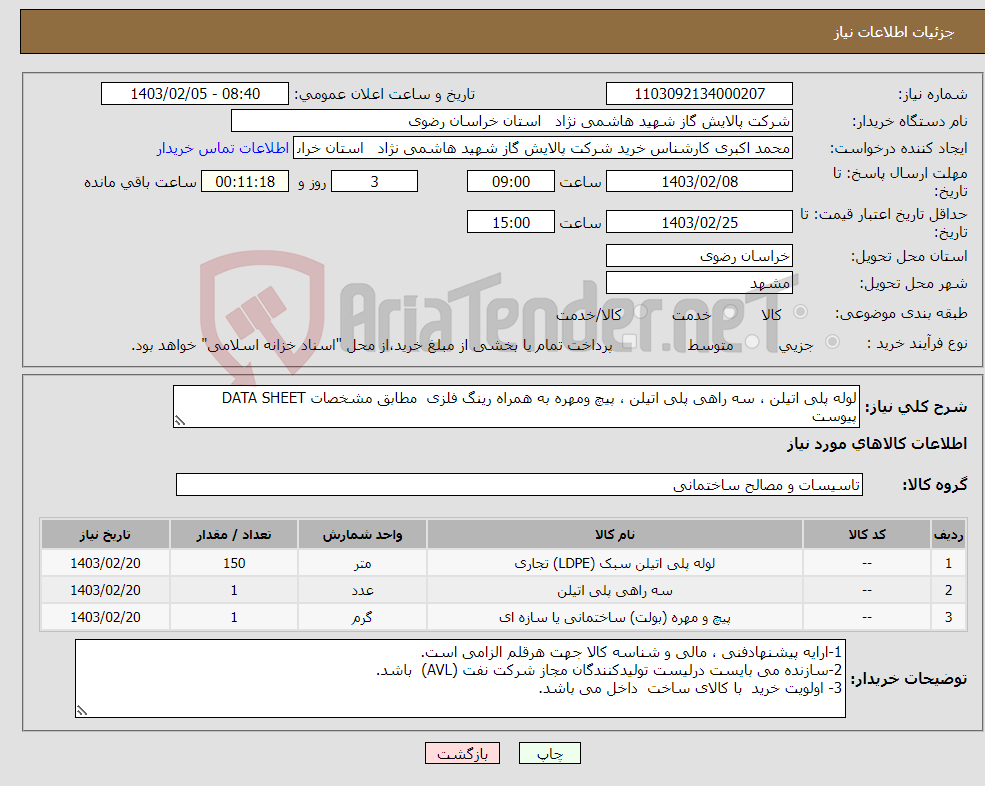Viewport: 985px width, 786px height.
Task: Click the need number field 1103092134000207
Action: click(699, 94)
